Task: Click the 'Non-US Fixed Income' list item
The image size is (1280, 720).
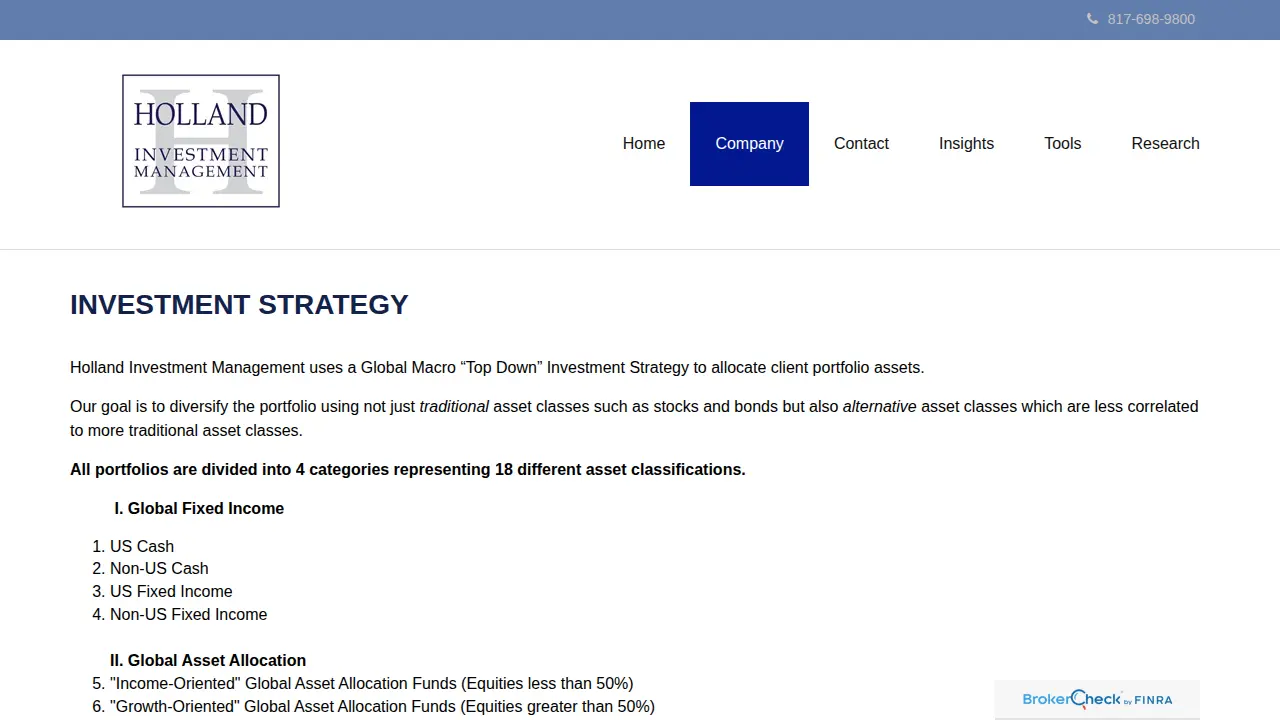Action: pos(188,614)
